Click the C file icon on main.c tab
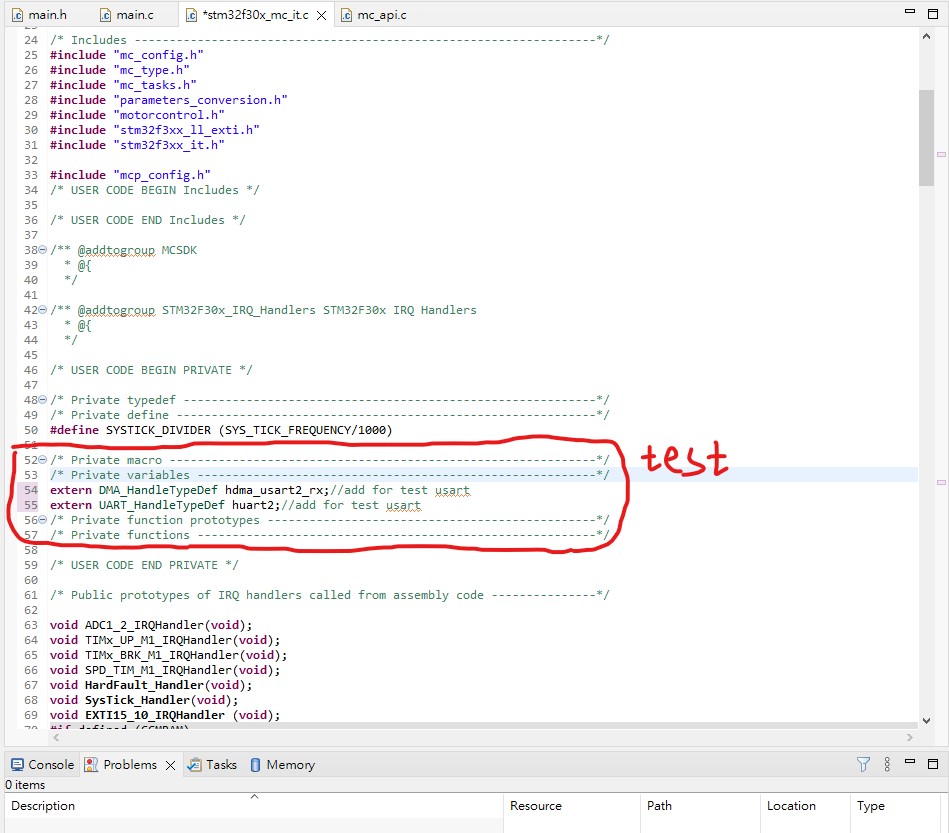The image size is (949, 833). [105, 14]
